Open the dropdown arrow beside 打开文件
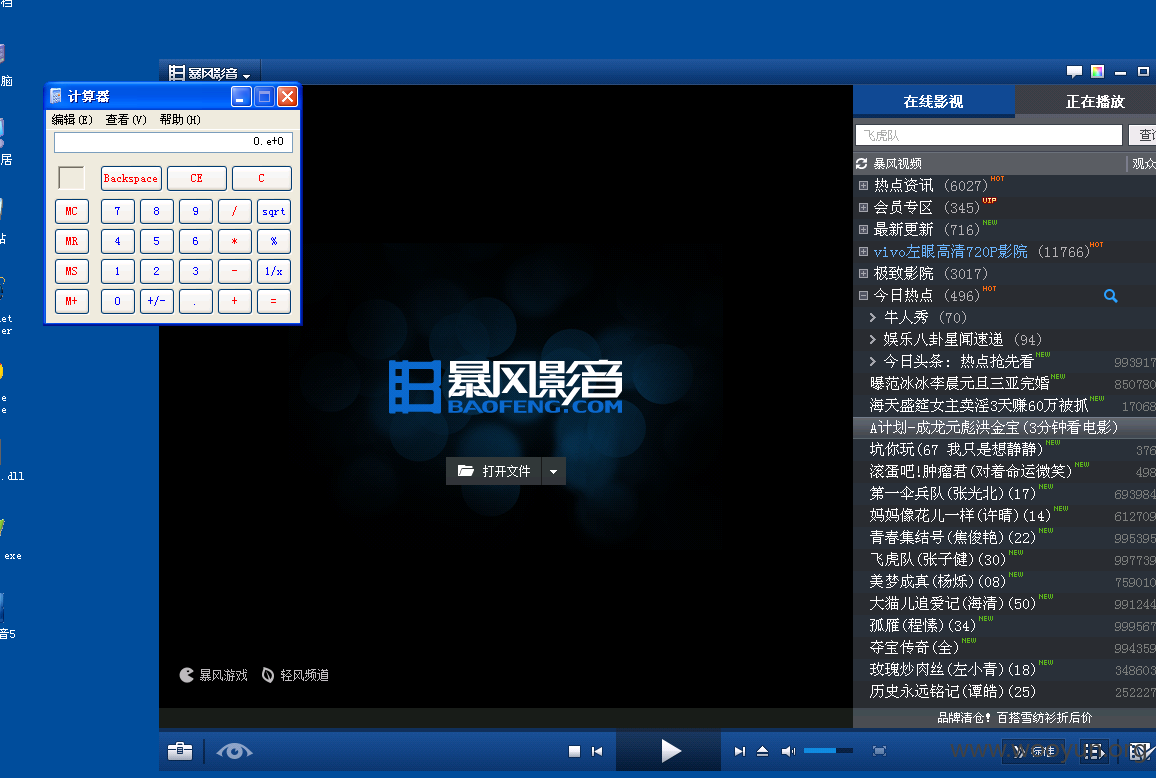Viewport: 1156px width, 778px height. point(554,471)
